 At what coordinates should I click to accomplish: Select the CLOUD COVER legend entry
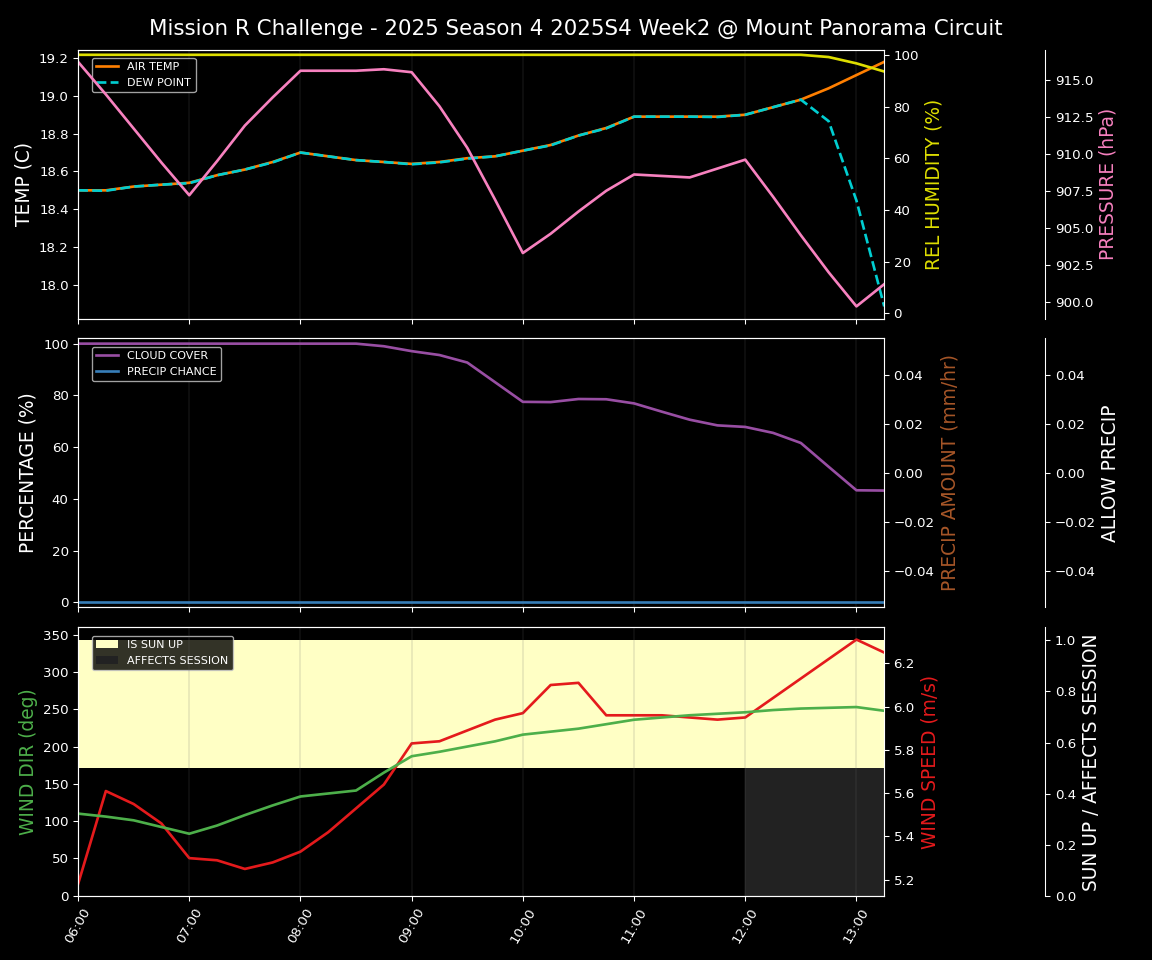(x=167, y=356)
